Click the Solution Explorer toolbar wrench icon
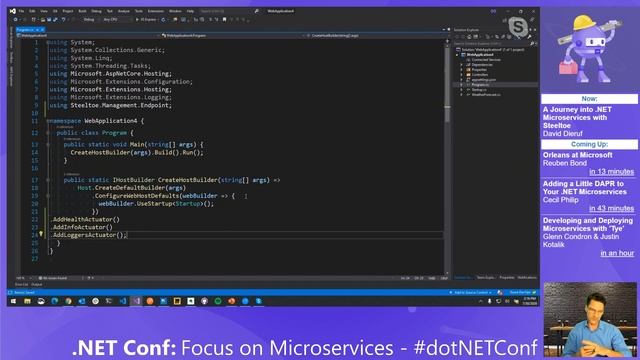This screenshot has width=640, height=360. [529, 37]
